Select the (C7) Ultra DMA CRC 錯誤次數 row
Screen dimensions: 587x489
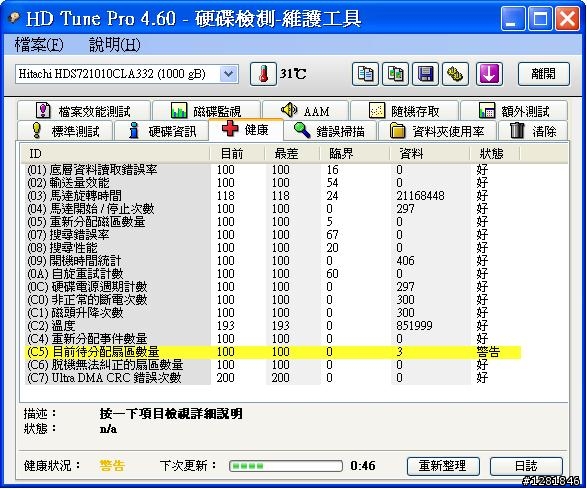click(273, 378)
